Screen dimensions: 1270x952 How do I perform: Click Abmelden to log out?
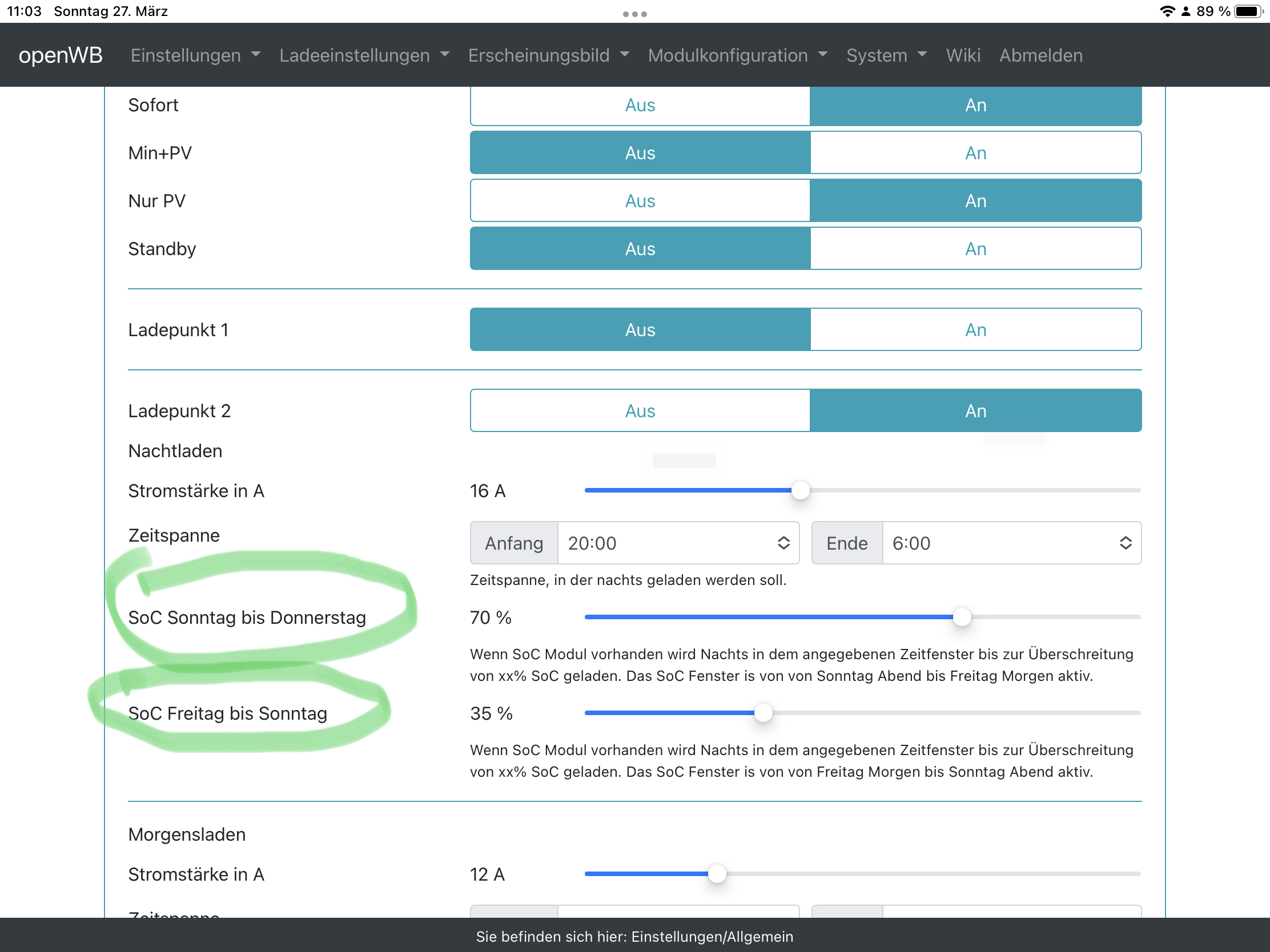[1040, 55]
